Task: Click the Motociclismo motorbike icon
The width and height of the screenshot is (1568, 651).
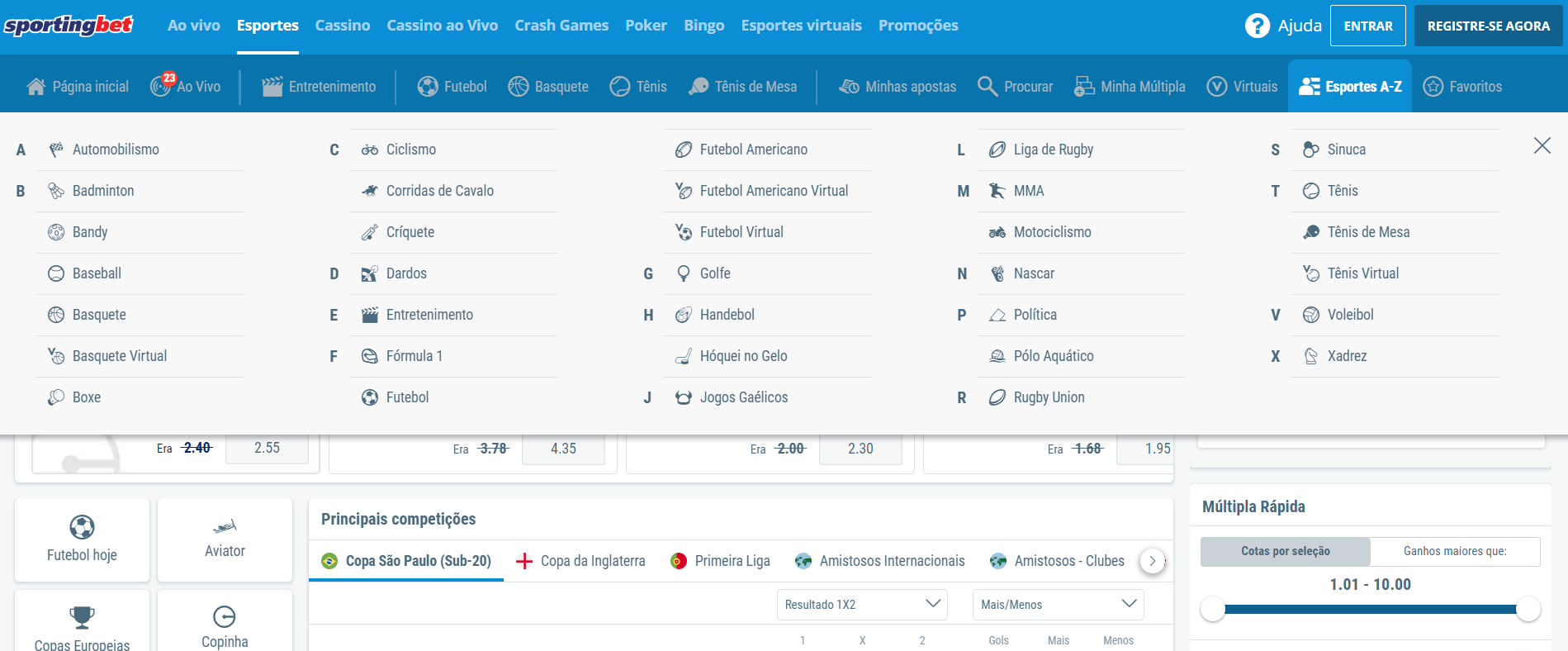Action: point(997,232)
